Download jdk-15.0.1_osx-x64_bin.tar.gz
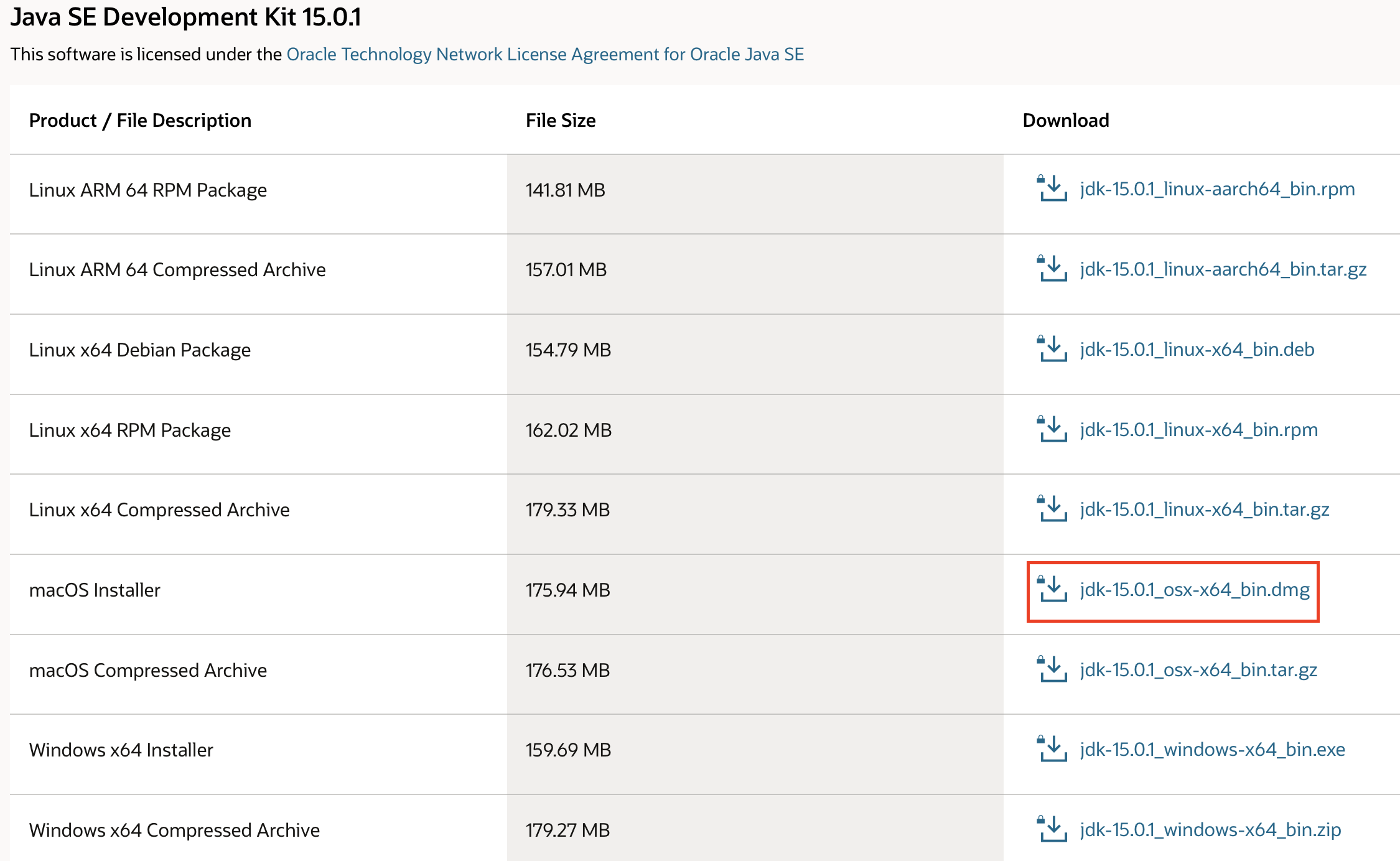 (x=1198, y=670)
